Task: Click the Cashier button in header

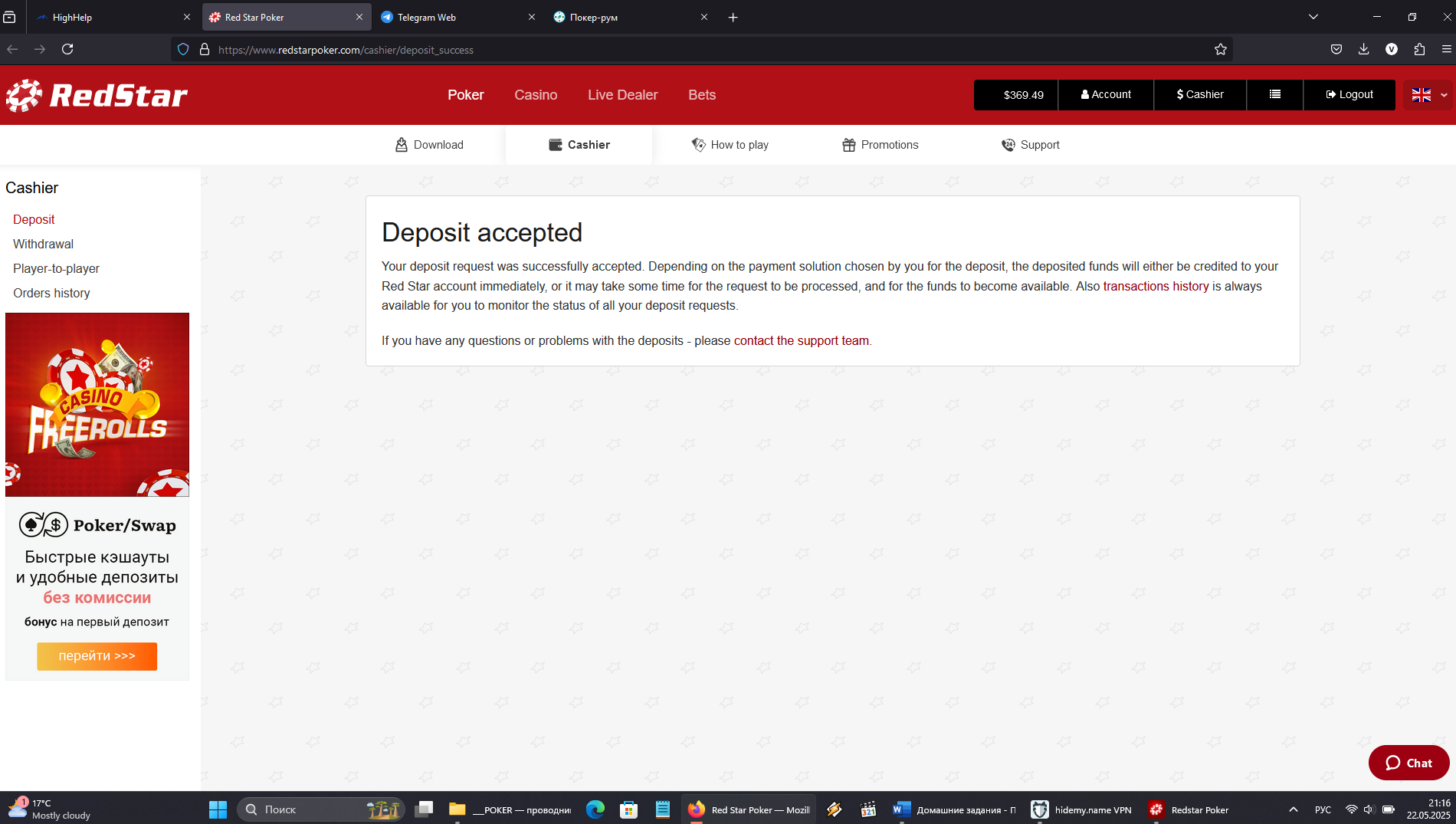Action: click(x=1200, y=95)
